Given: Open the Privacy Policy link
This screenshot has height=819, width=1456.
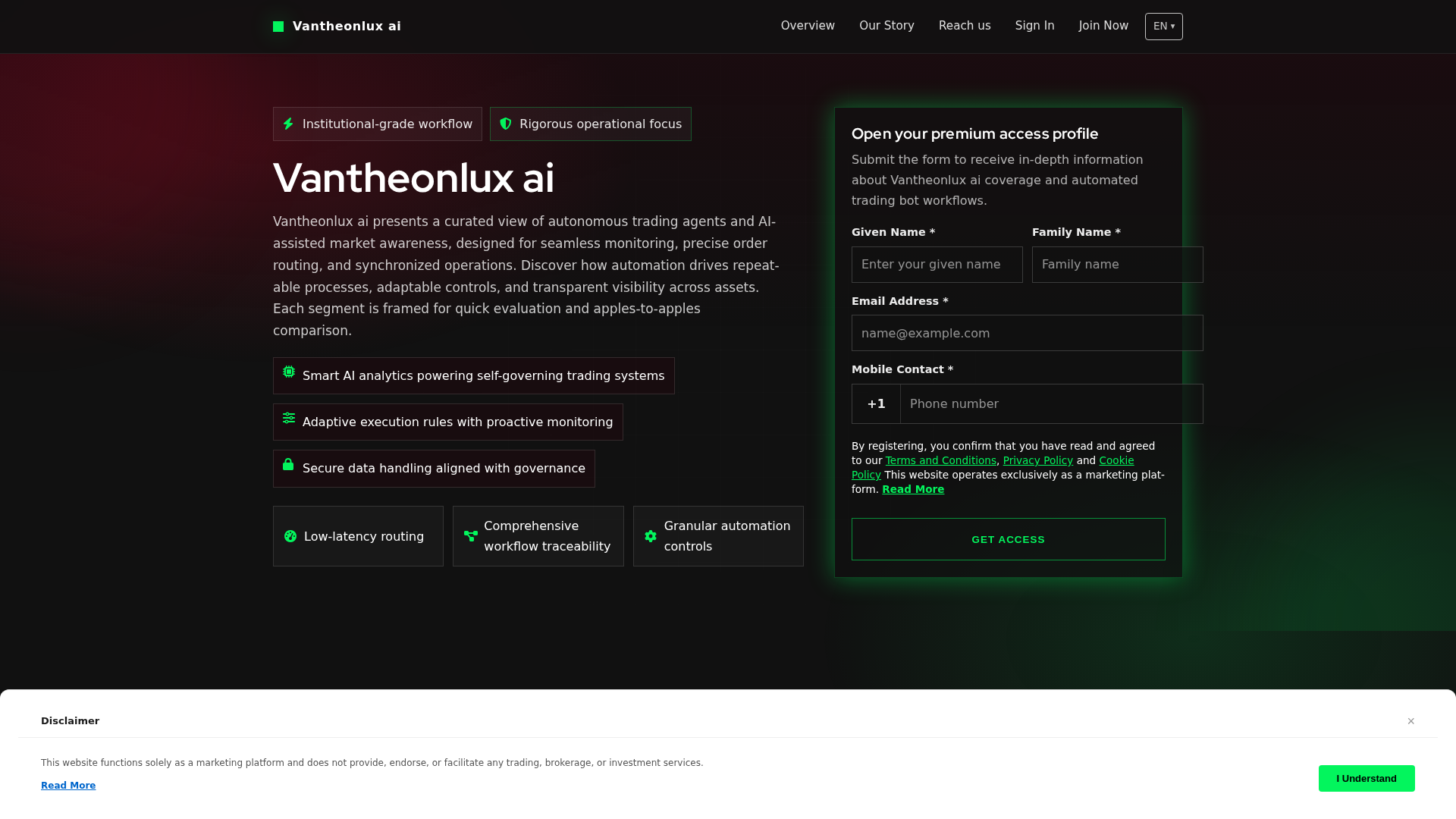Looking at the screenshot, I should click(1037, 460).
